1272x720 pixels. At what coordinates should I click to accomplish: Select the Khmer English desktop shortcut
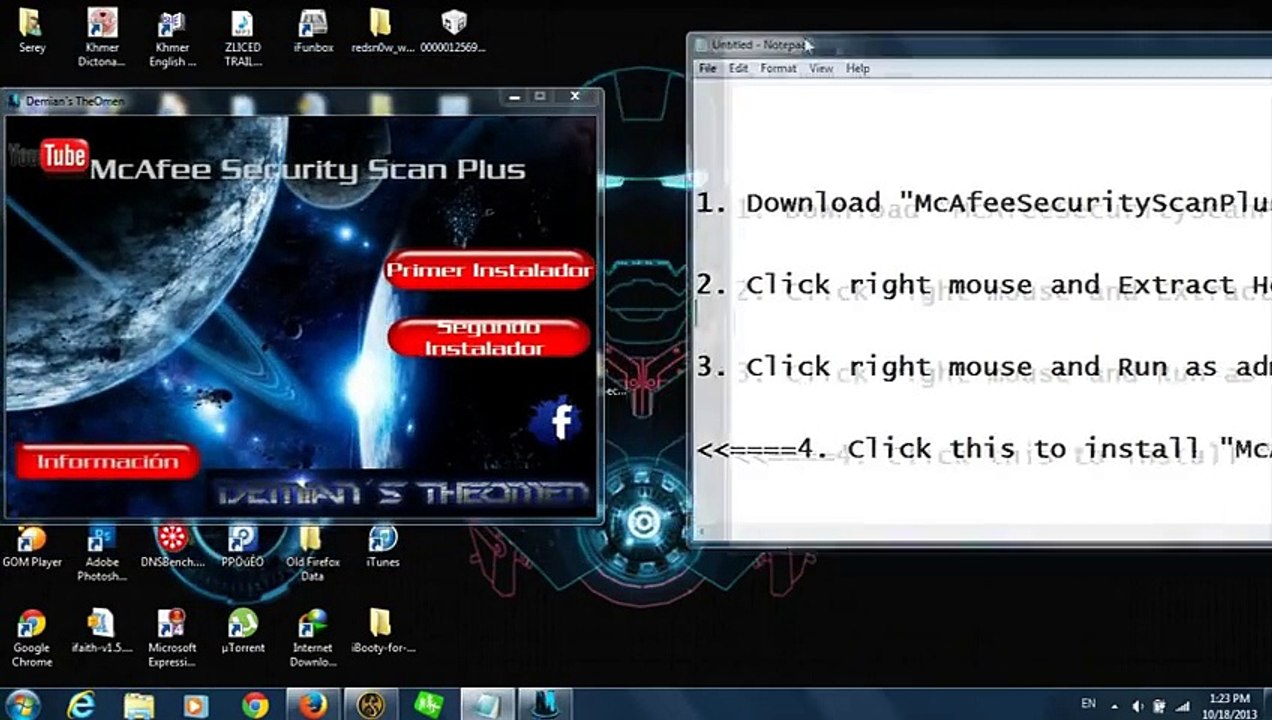coord(173,38)
